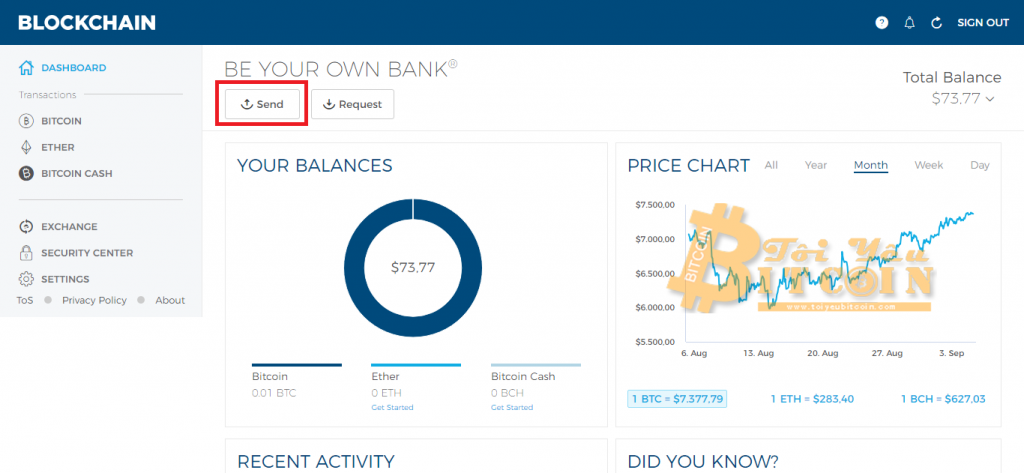Click the Dashboard home icon
Image resolution: width=1024 pixels, height=473 pixels.
[x=26, y=68]
